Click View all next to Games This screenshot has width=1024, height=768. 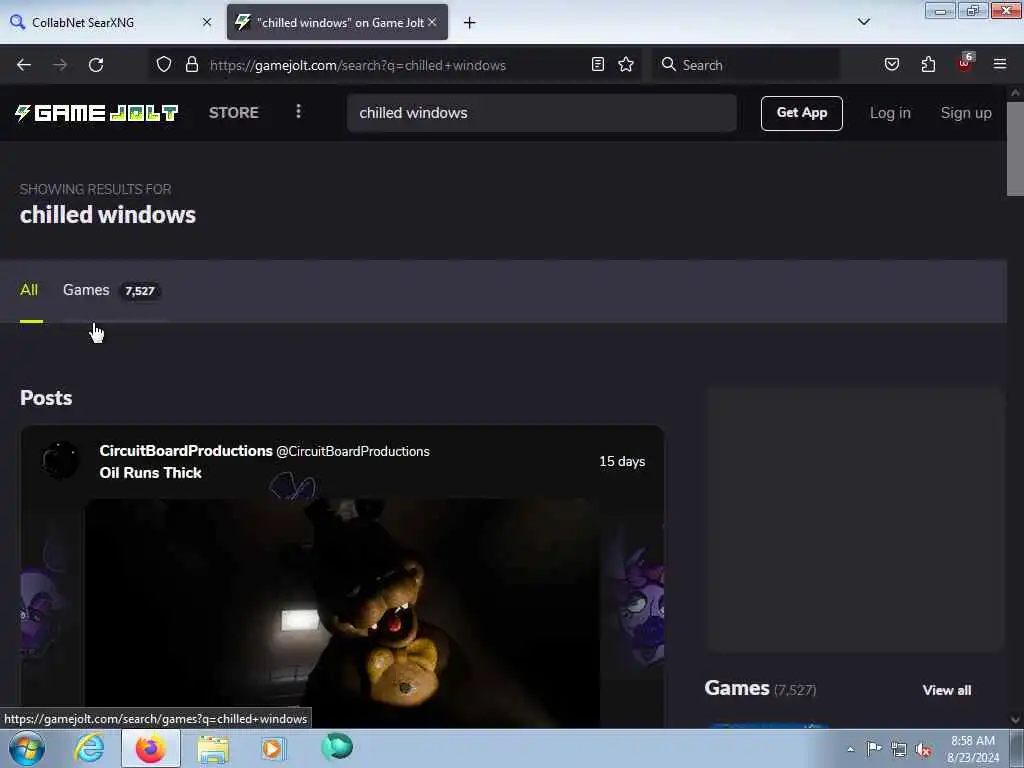tap(946, 690)
